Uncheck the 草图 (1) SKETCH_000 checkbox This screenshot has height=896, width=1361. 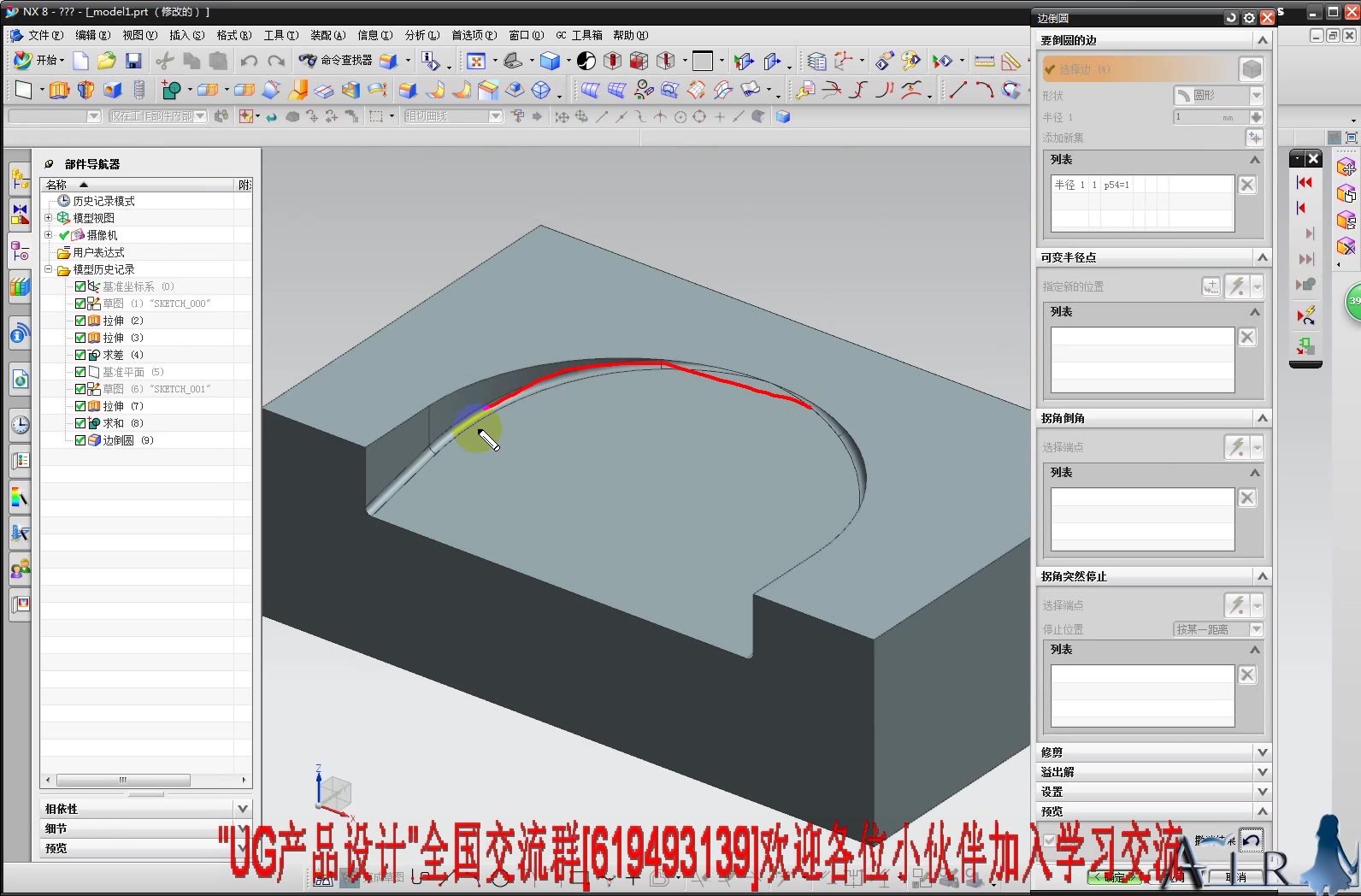[x=80, y=304]
